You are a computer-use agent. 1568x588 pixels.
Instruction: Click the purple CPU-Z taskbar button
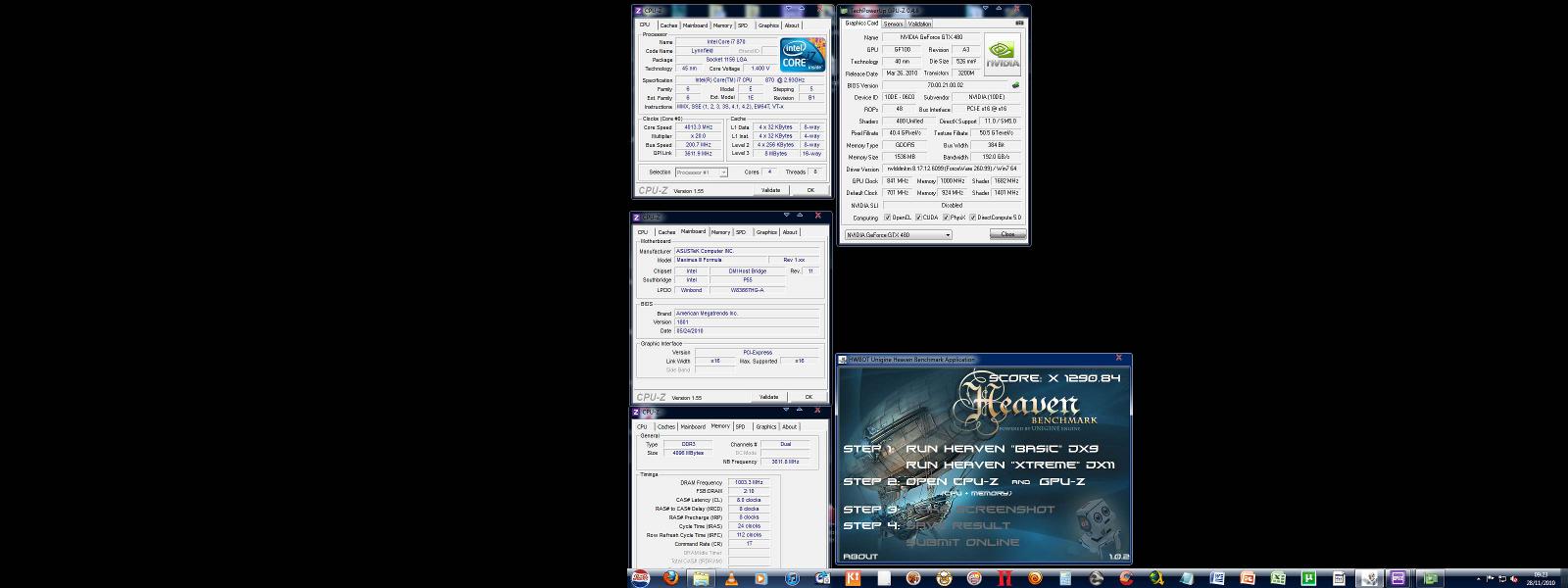point(1398,578)
